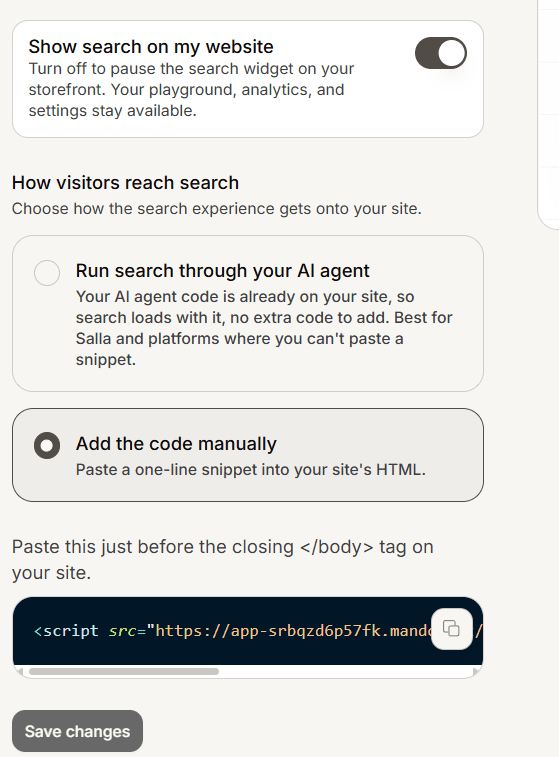559x757 pixels.
Task: Toggle off Show search on my website
Action: tap(441, 53)
